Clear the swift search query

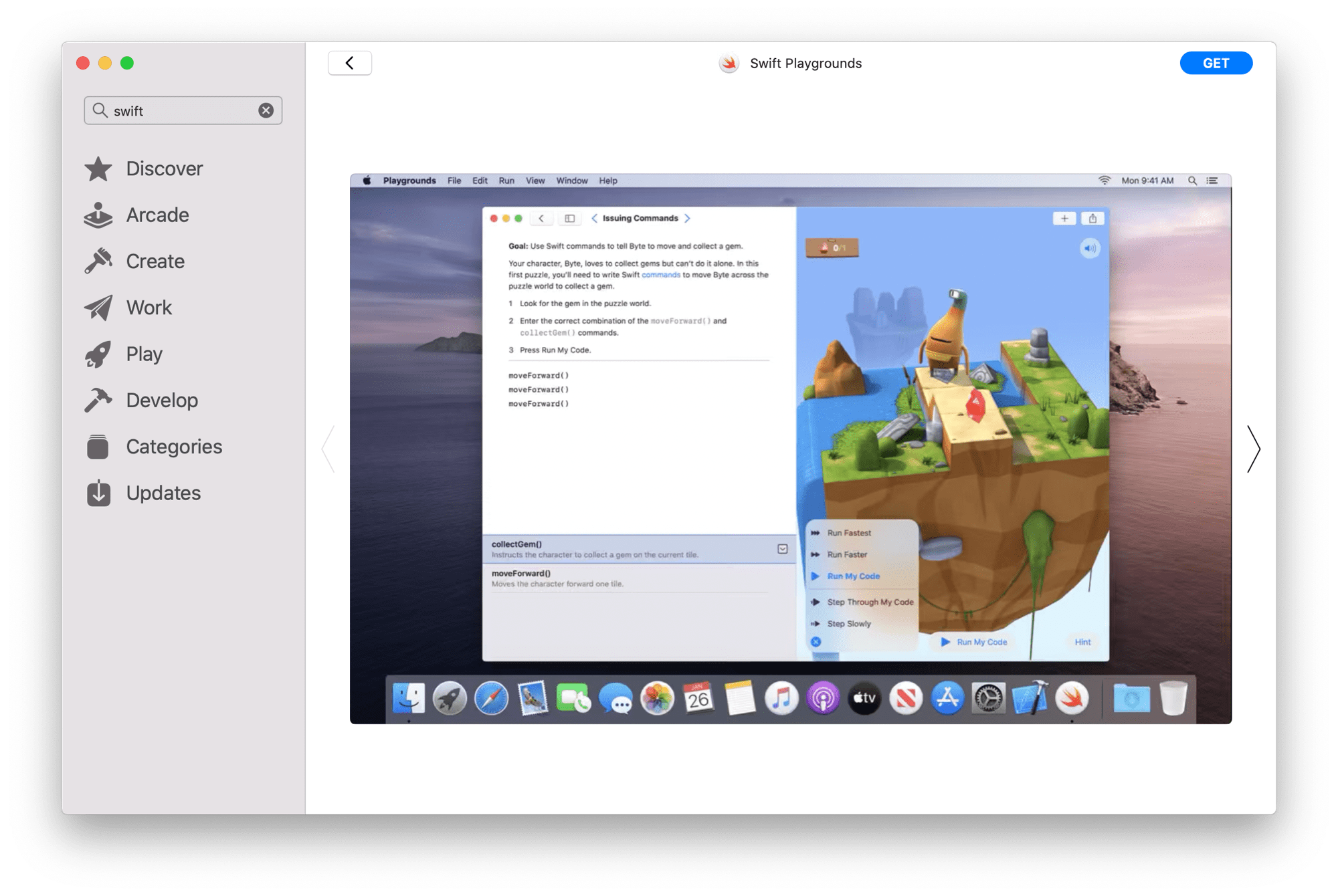click(265, 110)
